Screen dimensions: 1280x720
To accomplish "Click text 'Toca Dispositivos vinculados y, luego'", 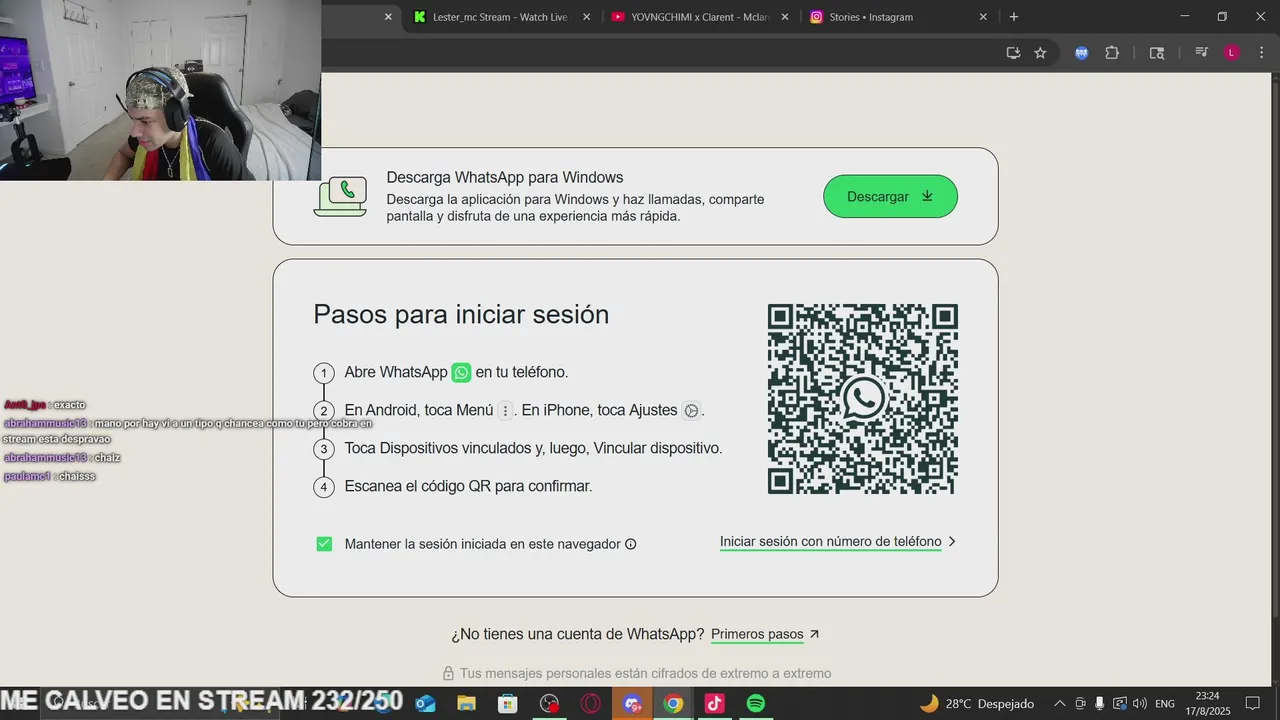I will click(467, 448).
